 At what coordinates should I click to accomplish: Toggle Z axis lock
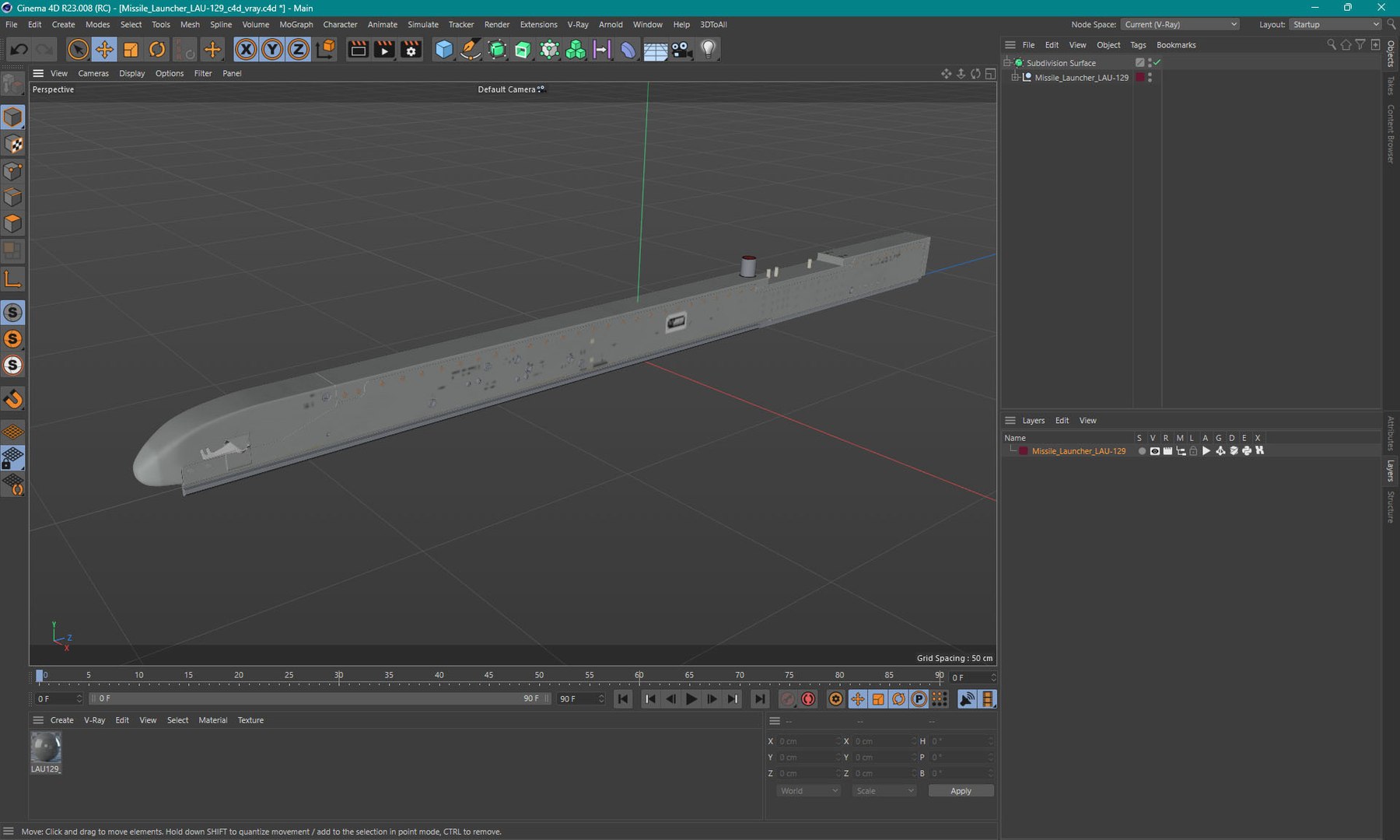(299, 49)
